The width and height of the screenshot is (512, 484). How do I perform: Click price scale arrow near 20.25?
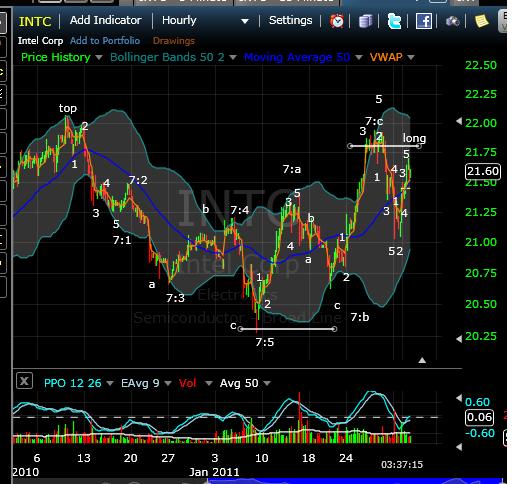[459, 339]
